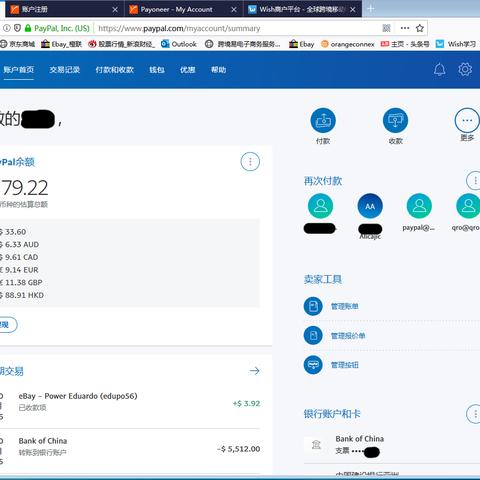Open Outlook bookmark
Viewport: 480px width, 480px height.
[179, 44]
